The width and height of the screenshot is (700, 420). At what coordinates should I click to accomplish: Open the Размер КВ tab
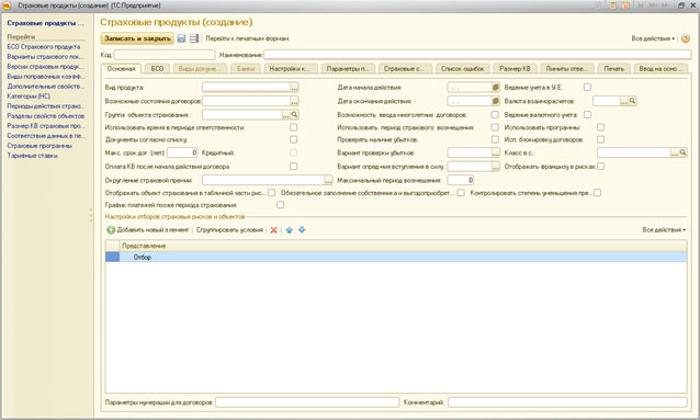click(515, 69)
